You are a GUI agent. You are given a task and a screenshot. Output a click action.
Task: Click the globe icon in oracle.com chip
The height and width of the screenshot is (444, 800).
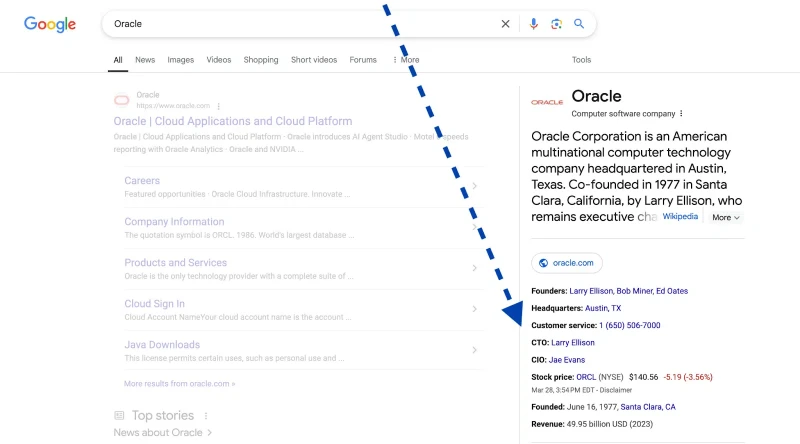[x=543, y=263]
